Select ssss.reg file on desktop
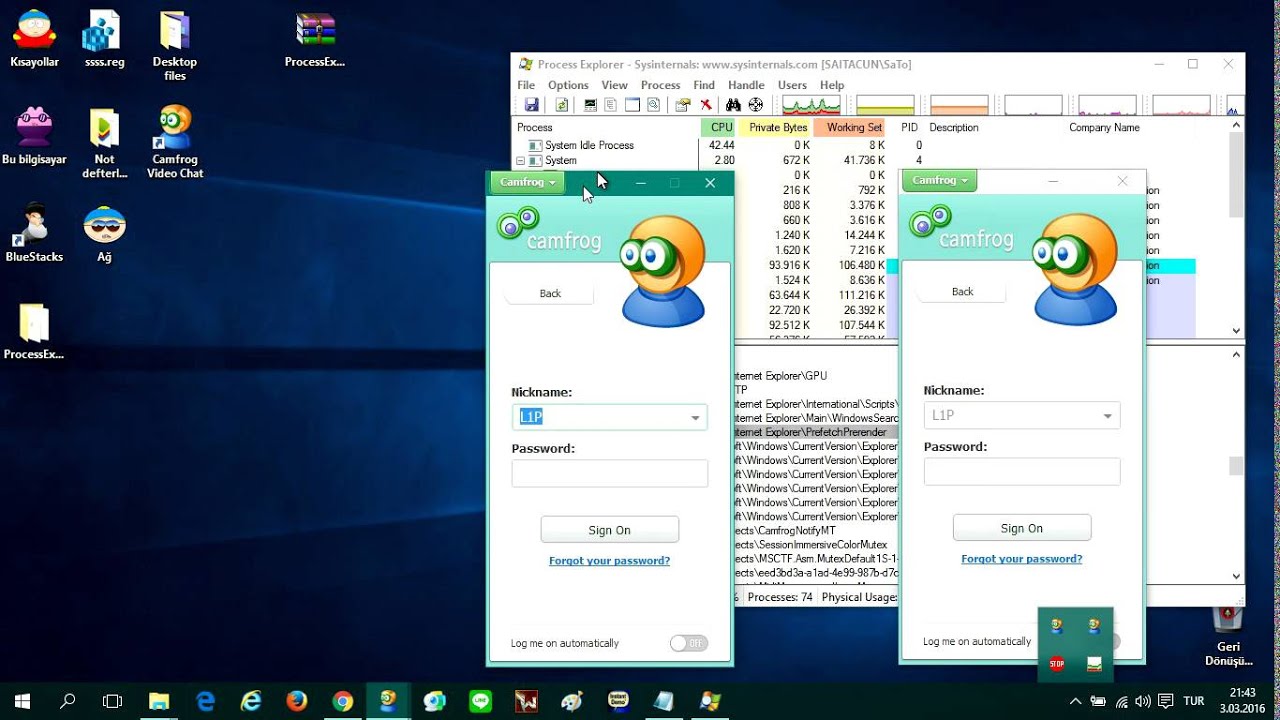Viewport: 1280px width, 720px height. pos(103,40)
